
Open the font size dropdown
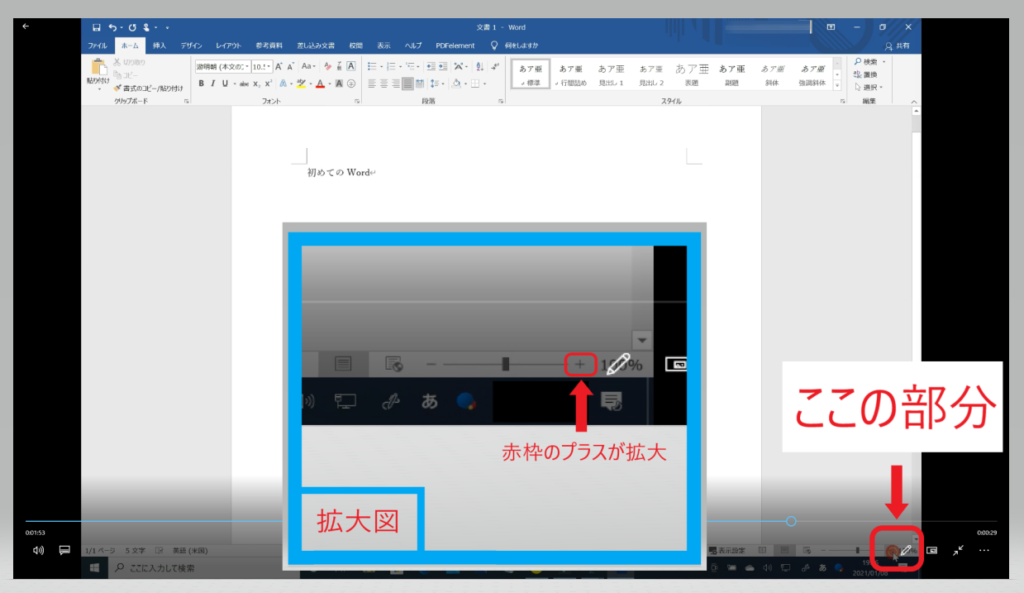[260, 66]
